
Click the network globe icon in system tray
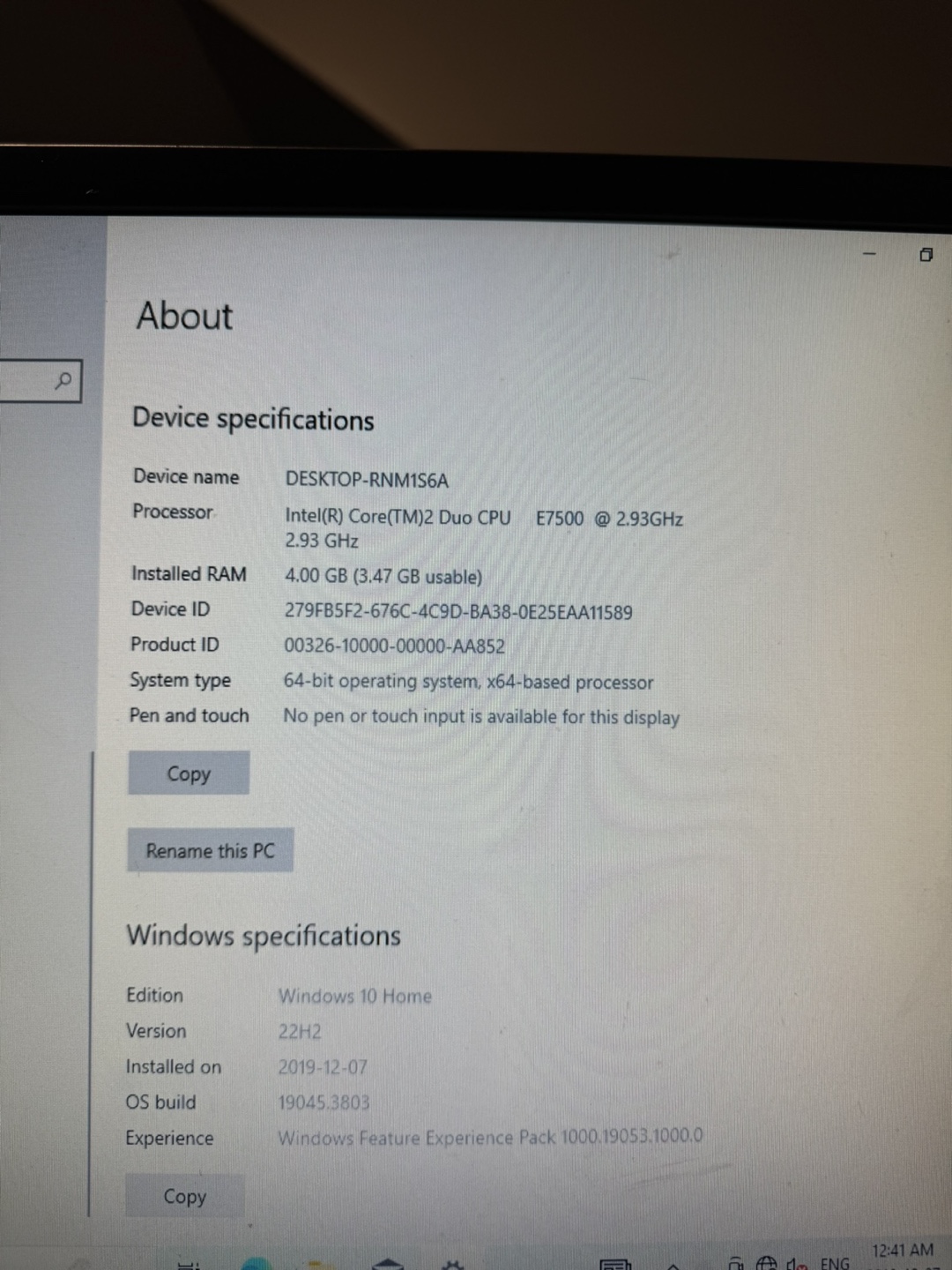tap(767, 1263)
